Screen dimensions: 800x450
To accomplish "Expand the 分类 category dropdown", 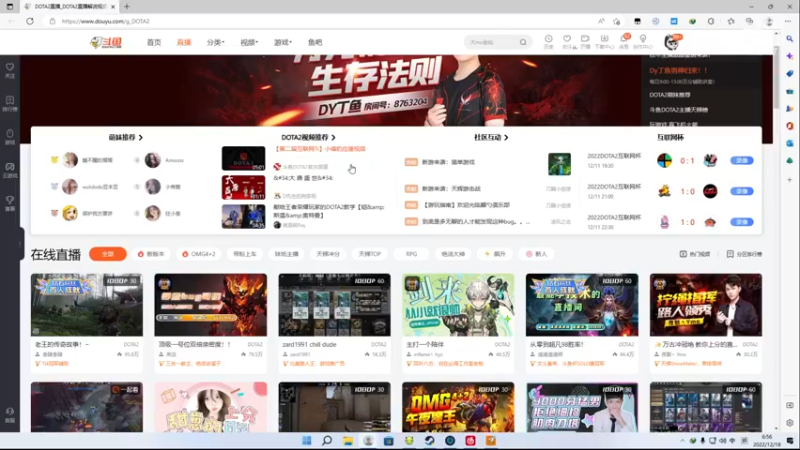I will 215,42.
